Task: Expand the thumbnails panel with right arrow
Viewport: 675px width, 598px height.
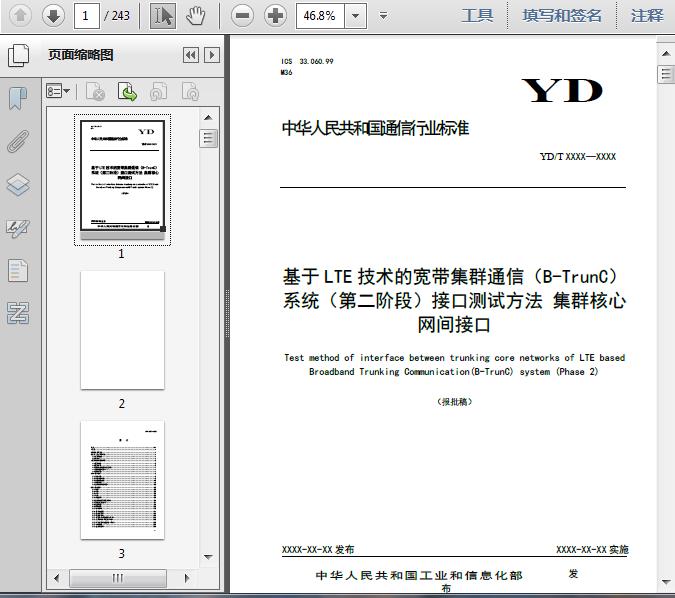Action: 212,55
